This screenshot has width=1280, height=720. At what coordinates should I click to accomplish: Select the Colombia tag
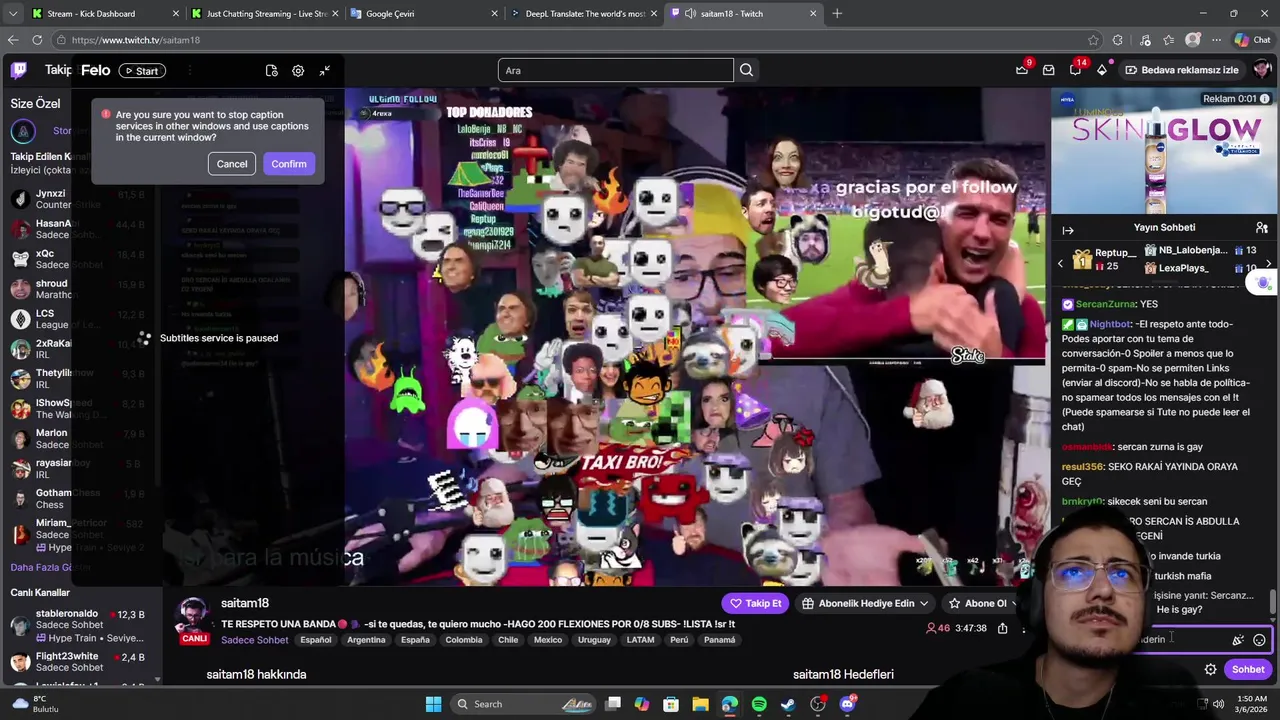(x=464, y=640)
